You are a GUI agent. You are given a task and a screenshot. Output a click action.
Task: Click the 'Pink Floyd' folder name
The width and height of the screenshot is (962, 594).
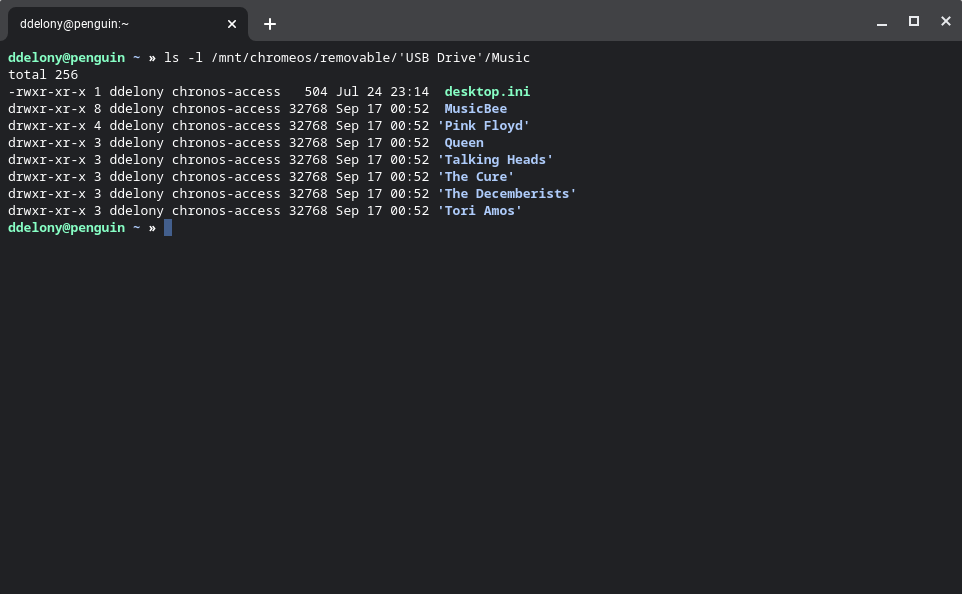tap(485, 125)
